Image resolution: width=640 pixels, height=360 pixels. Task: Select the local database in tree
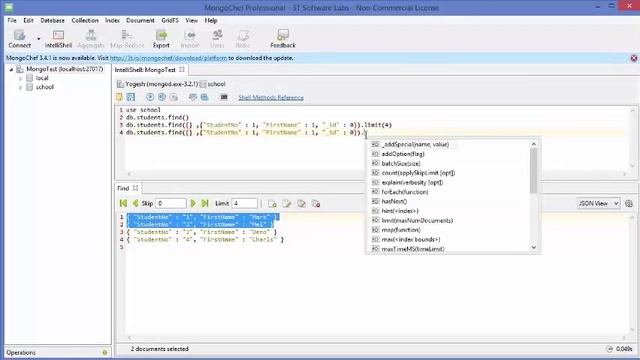[x=42, y=78]
